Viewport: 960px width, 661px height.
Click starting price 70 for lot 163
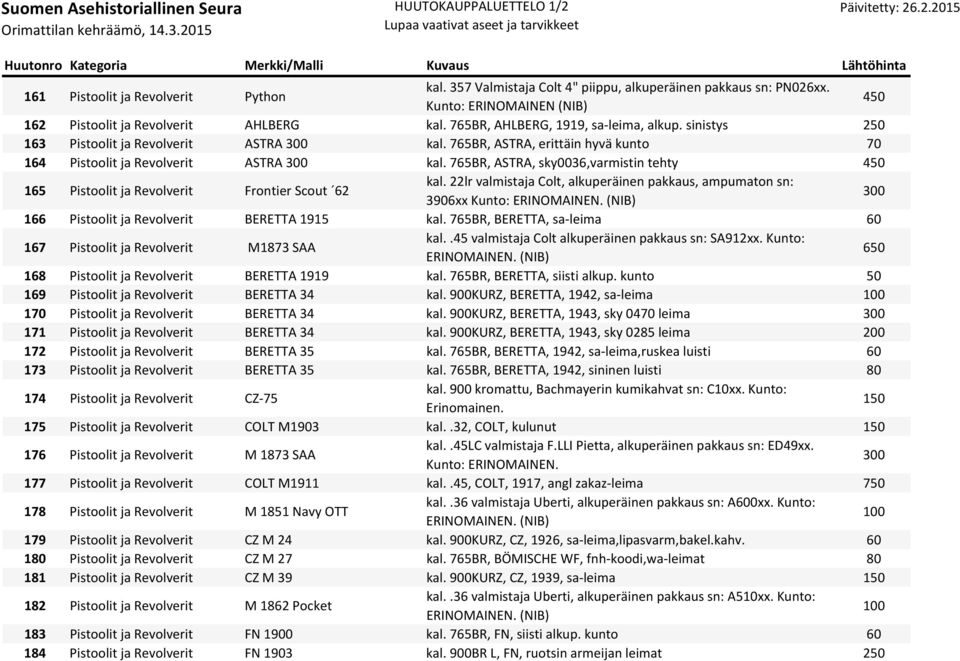[x=874, y=144]
